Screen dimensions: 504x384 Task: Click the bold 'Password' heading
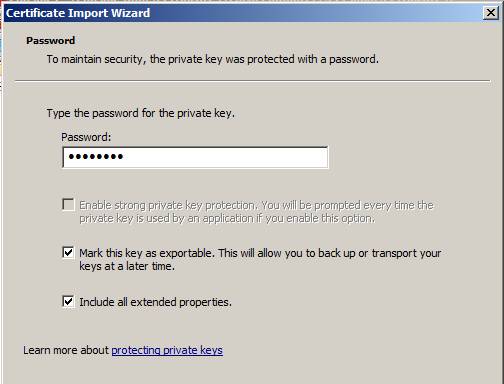point(51,41)
